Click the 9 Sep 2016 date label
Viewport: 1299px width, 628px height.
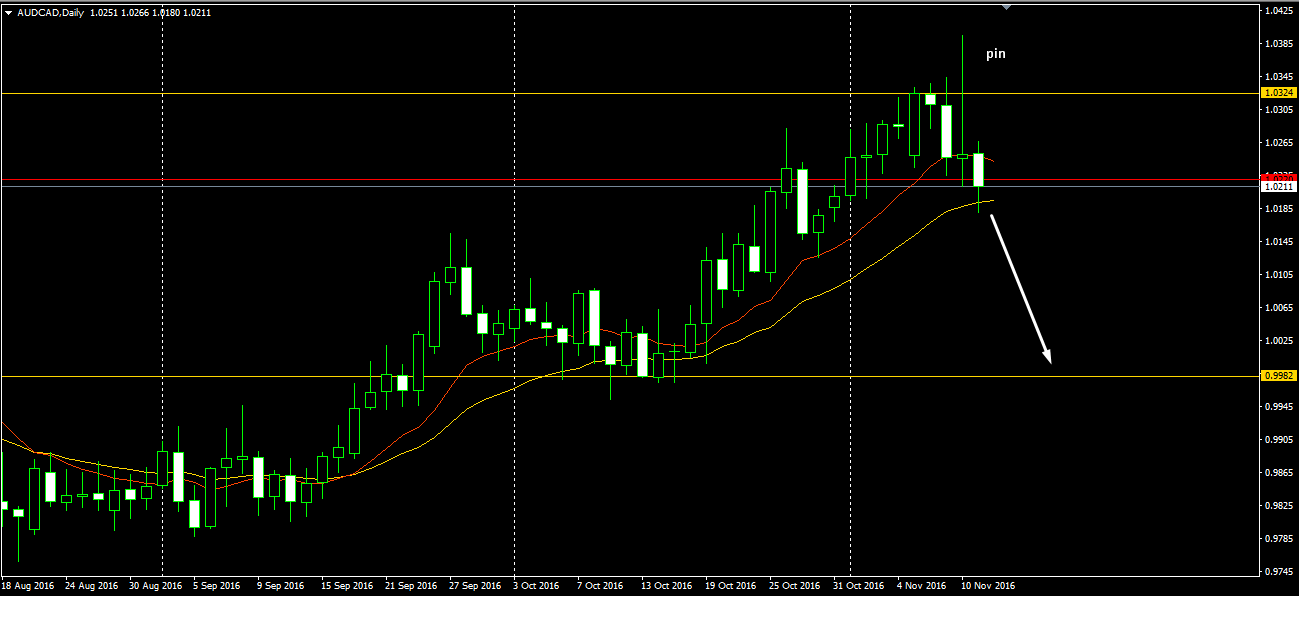pos(281,586)
